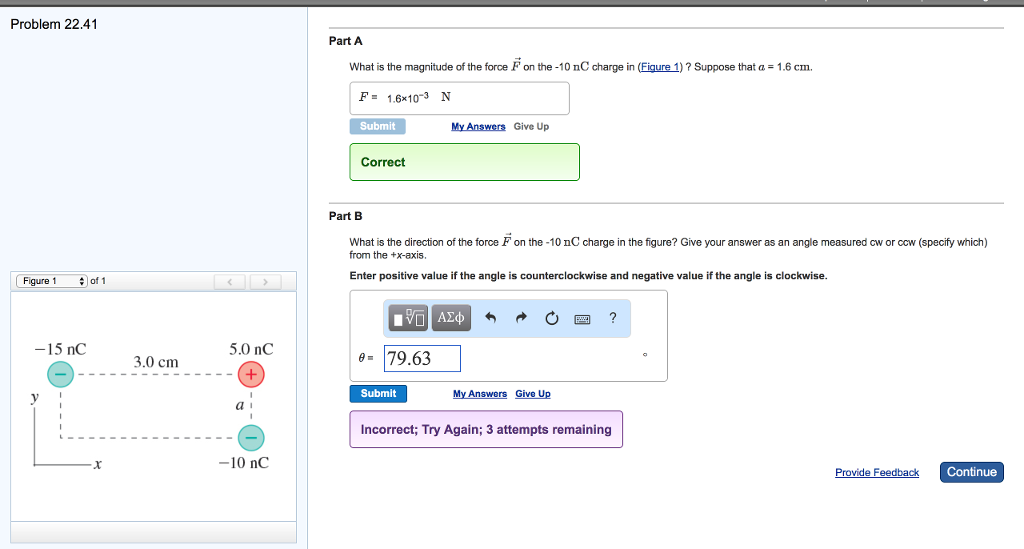Open the math templates button in equation toolbar
The height and width of the screenshot is (549, 1024).
(408, 318)
